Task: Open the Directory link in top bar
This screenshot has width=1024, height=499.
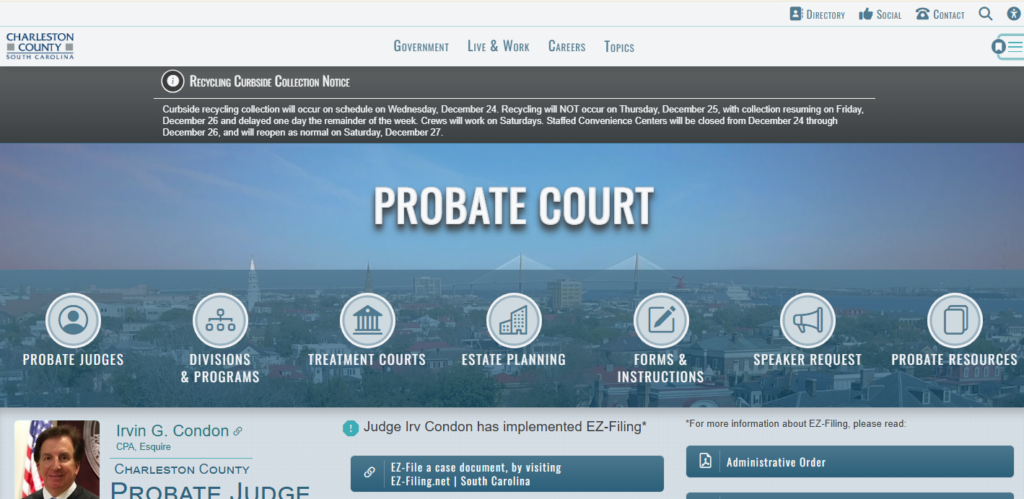Action: point(817,14)
